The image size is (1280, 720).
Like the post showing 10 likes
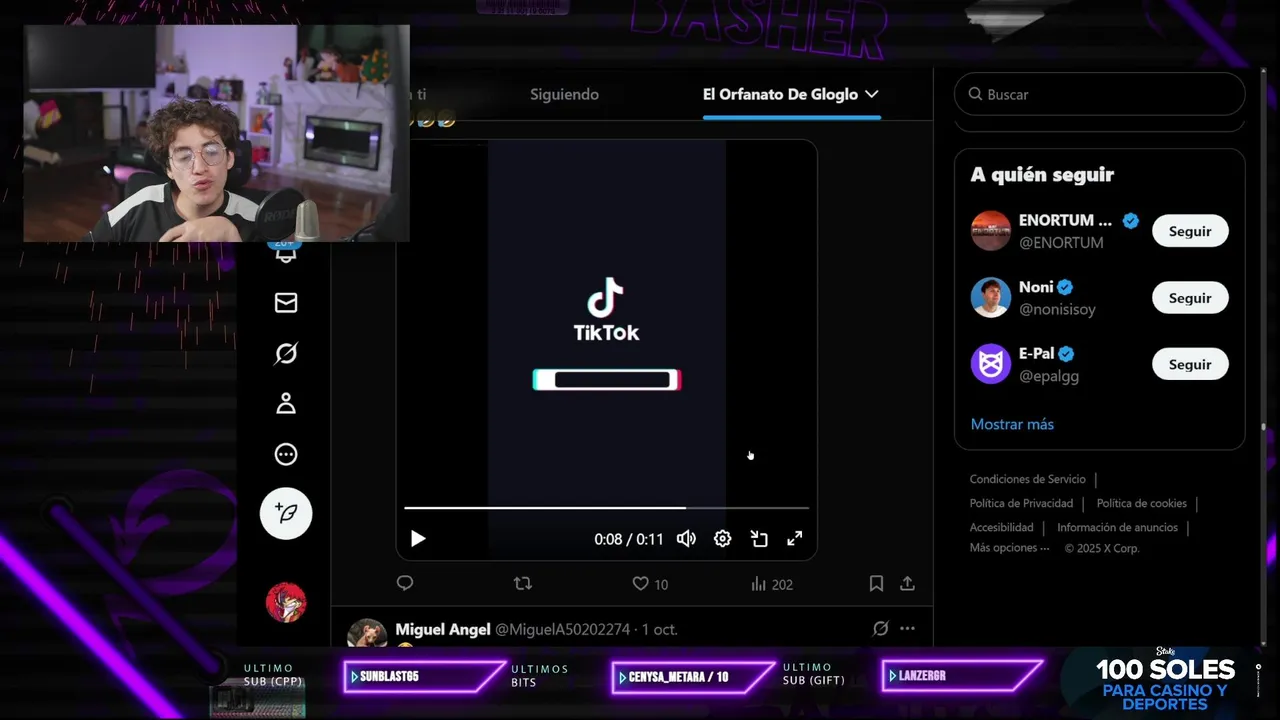pyautogui.click(x=650, y=584)
